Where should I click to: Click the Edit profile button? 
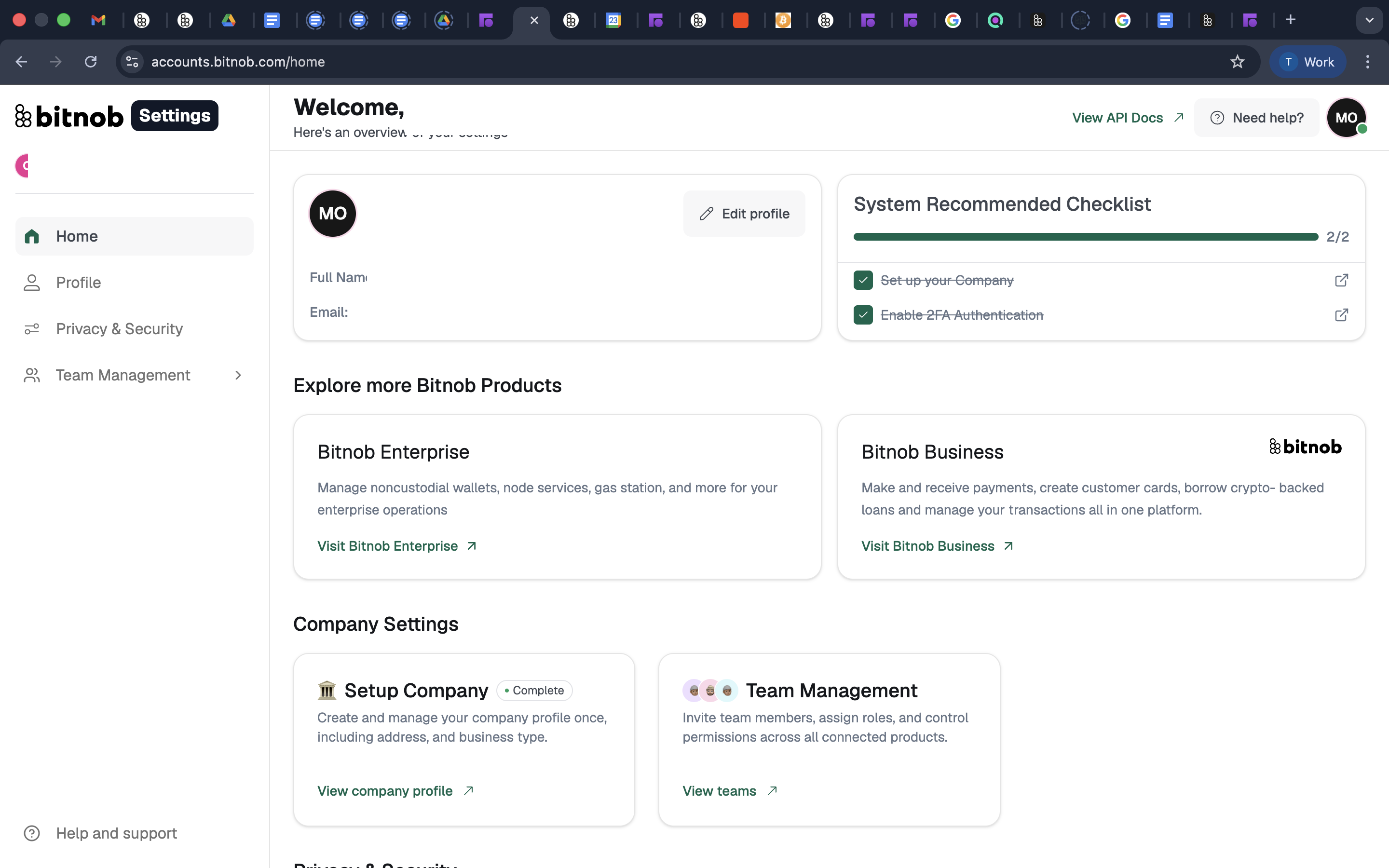pyautogui.click(x=744, y=214)
